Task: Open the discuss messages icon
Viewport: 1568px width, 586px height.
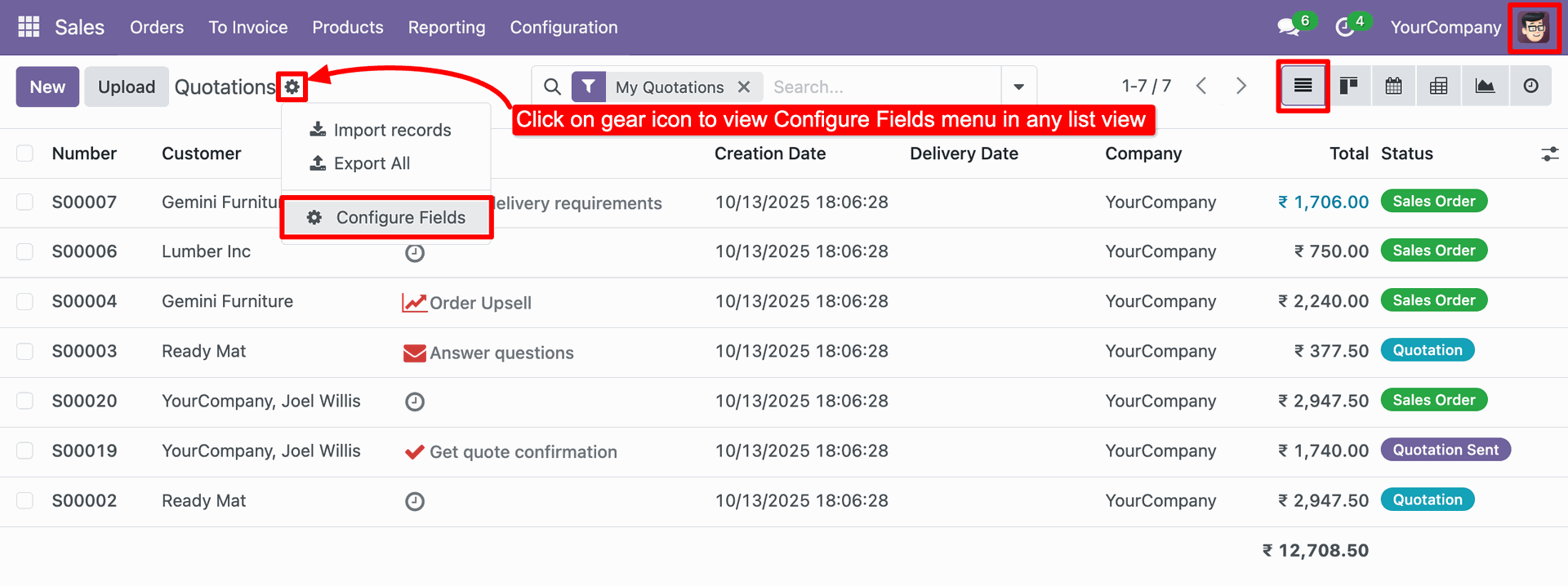Action: click(1289, 27)
